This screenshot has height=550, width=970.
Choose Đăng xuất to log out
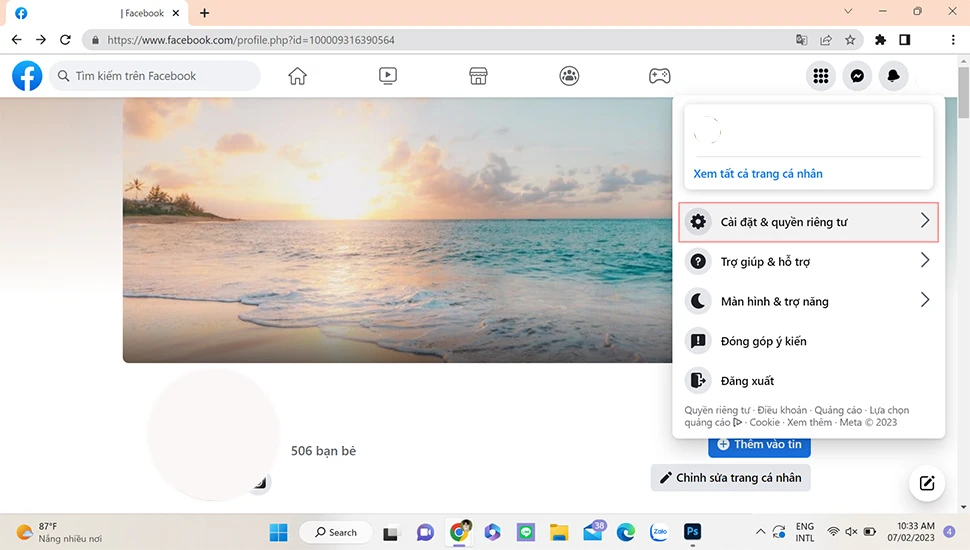click(747, 381)
